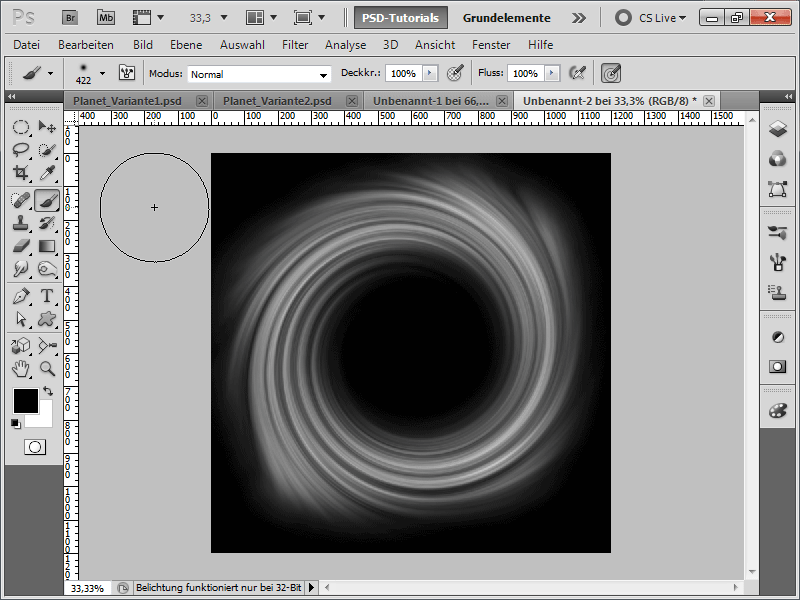Open the Paths panel icon

pos(778,189)
